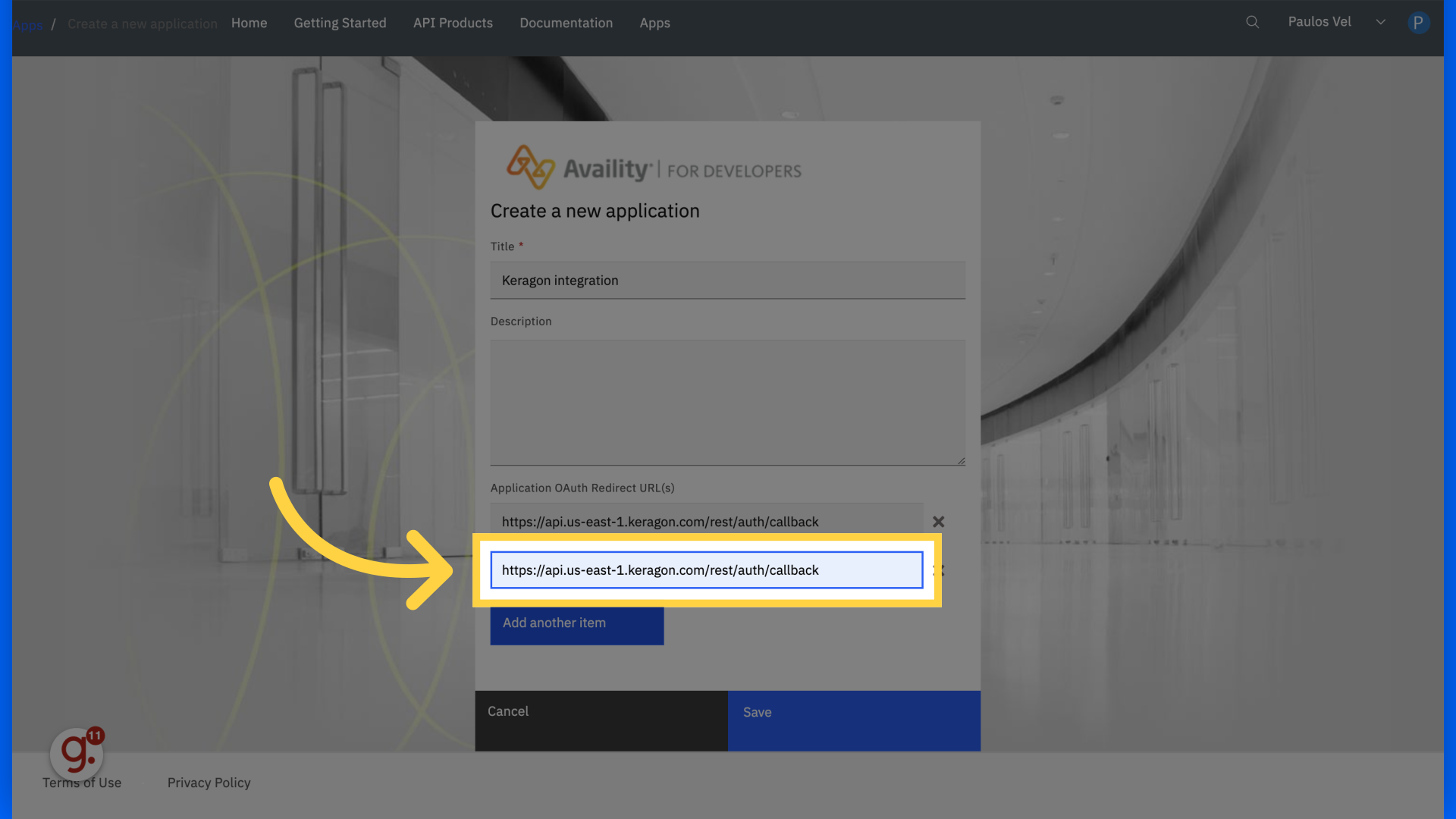
Task: Open Documentation in the top navigation
Action: click(566, 23)
